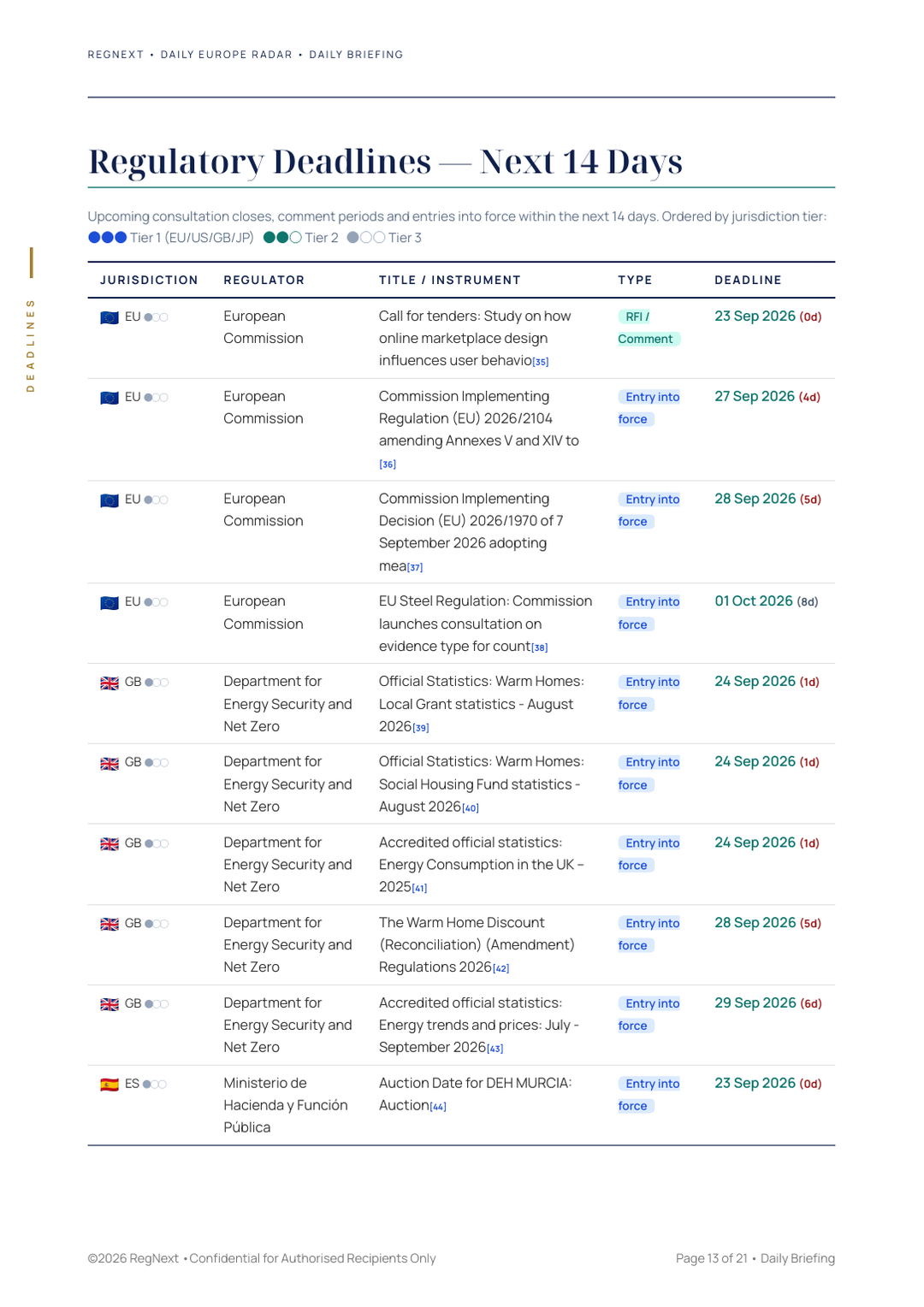Click the Tier 2 green dots legend icon

(x=282, y=238)
